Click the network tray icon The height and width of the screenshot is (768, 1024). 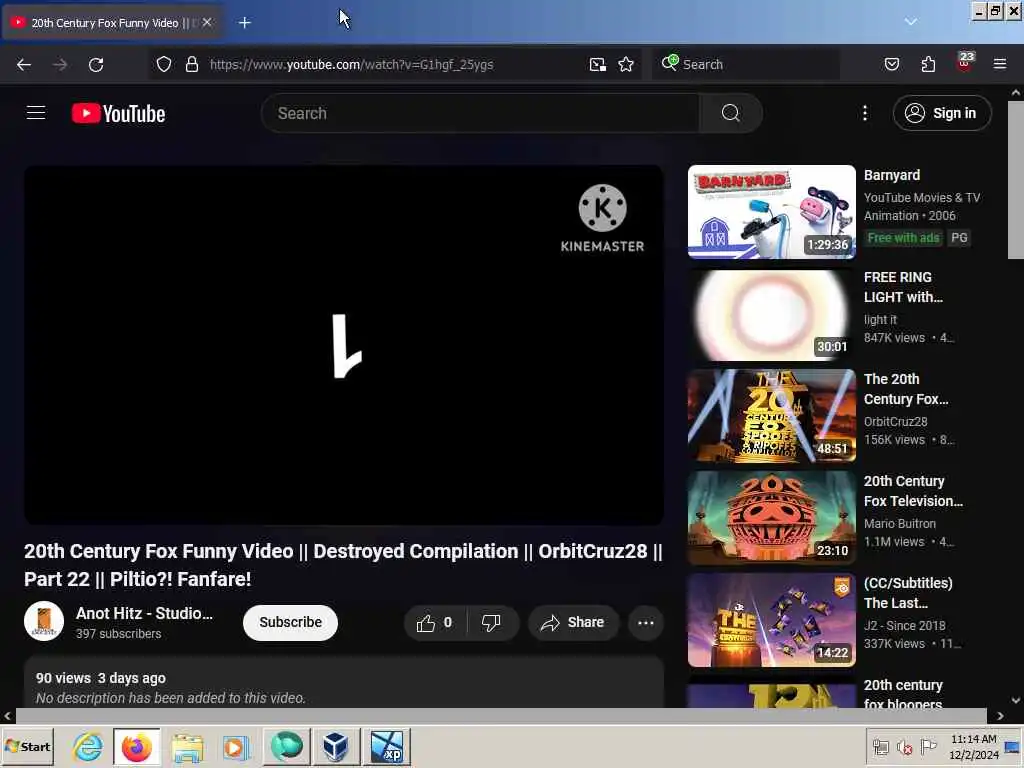(880, 747)
